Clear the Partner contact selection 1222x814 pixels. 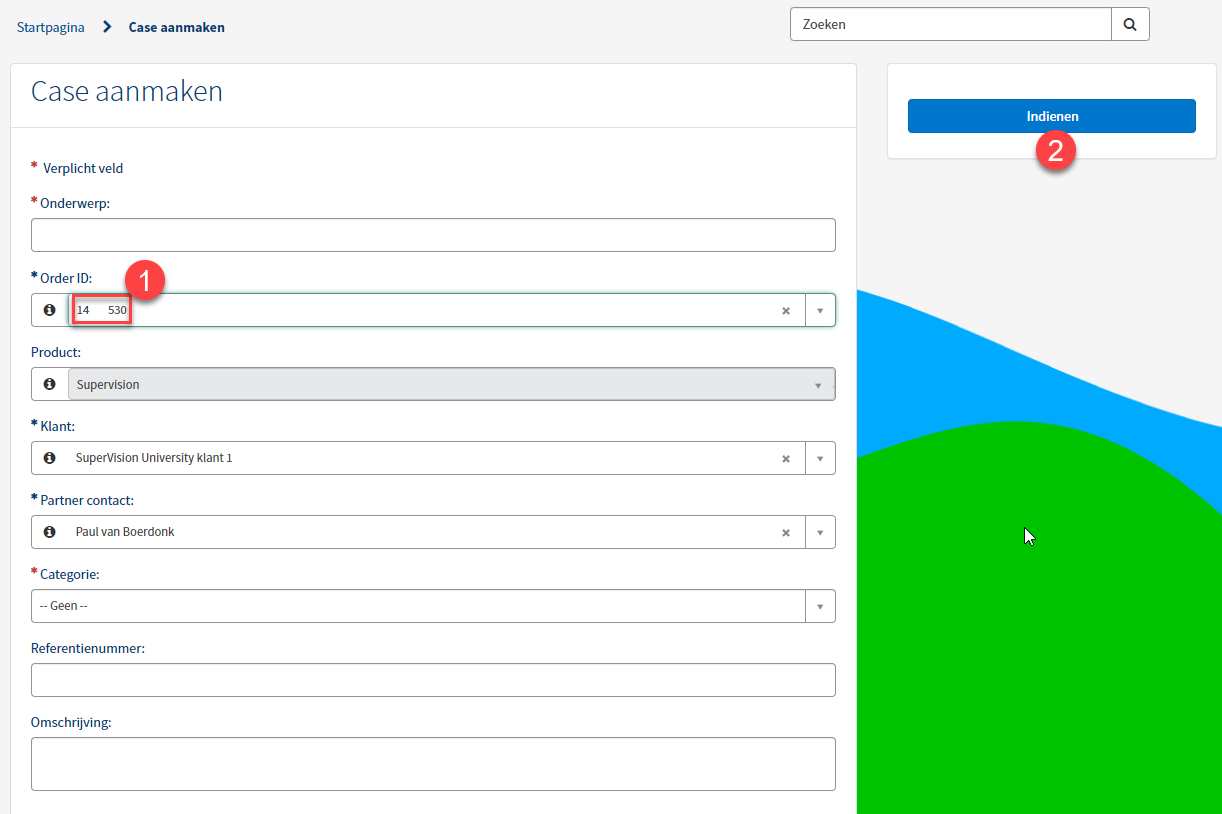[786, 533]
